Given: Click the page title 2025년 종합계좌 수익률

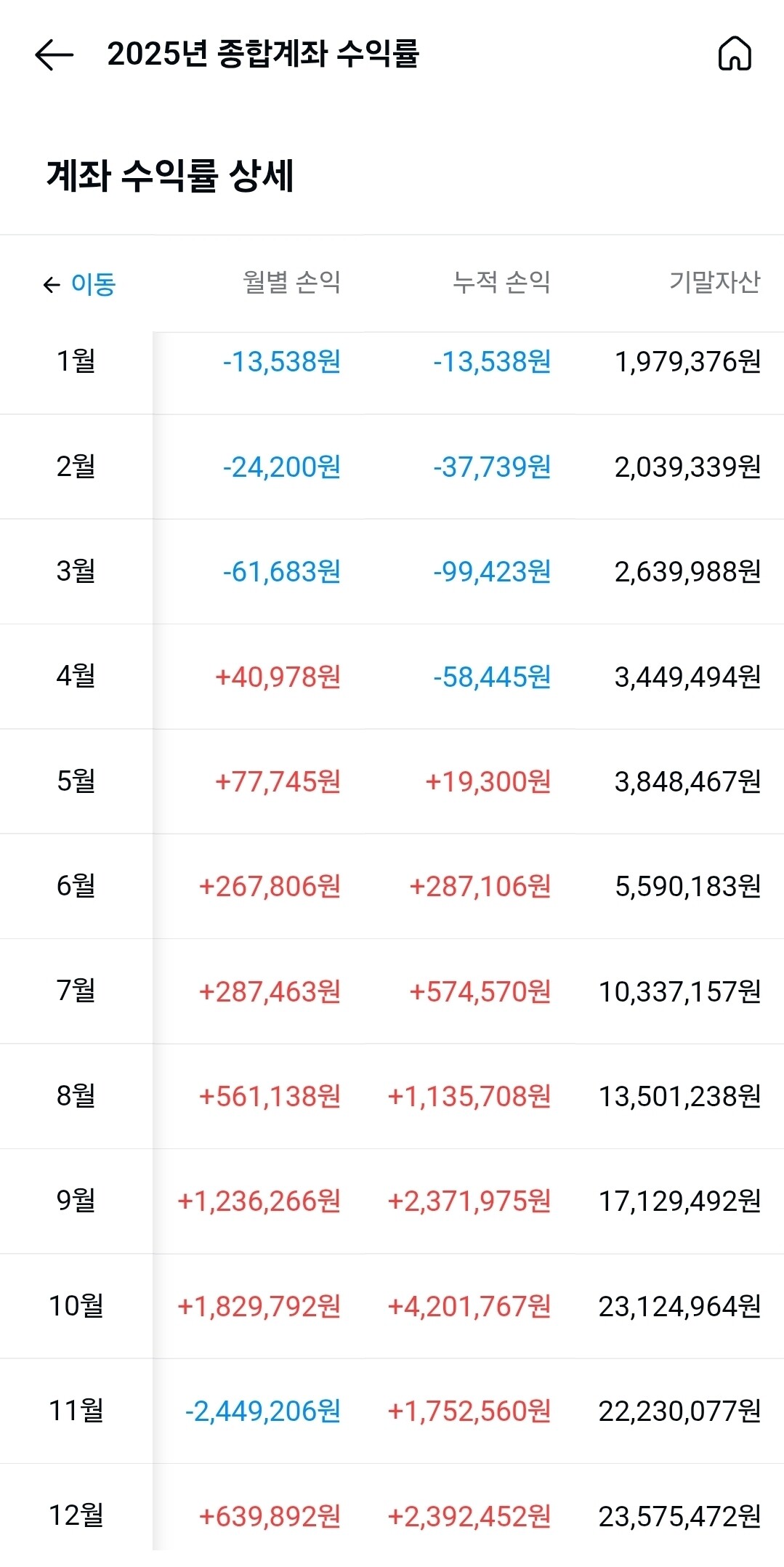Looking at the screenshot, I should (x=264, y=54).
